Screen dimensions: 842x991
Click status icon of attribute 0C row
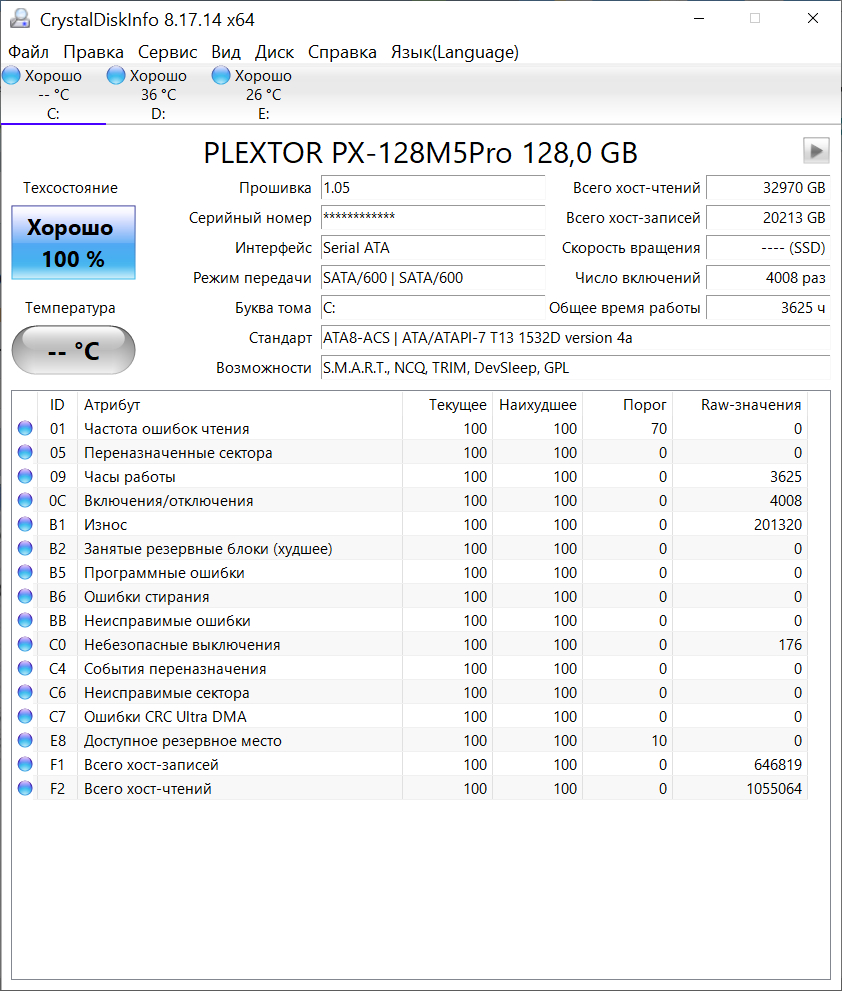pyautogui.click(x=25, y=500)
